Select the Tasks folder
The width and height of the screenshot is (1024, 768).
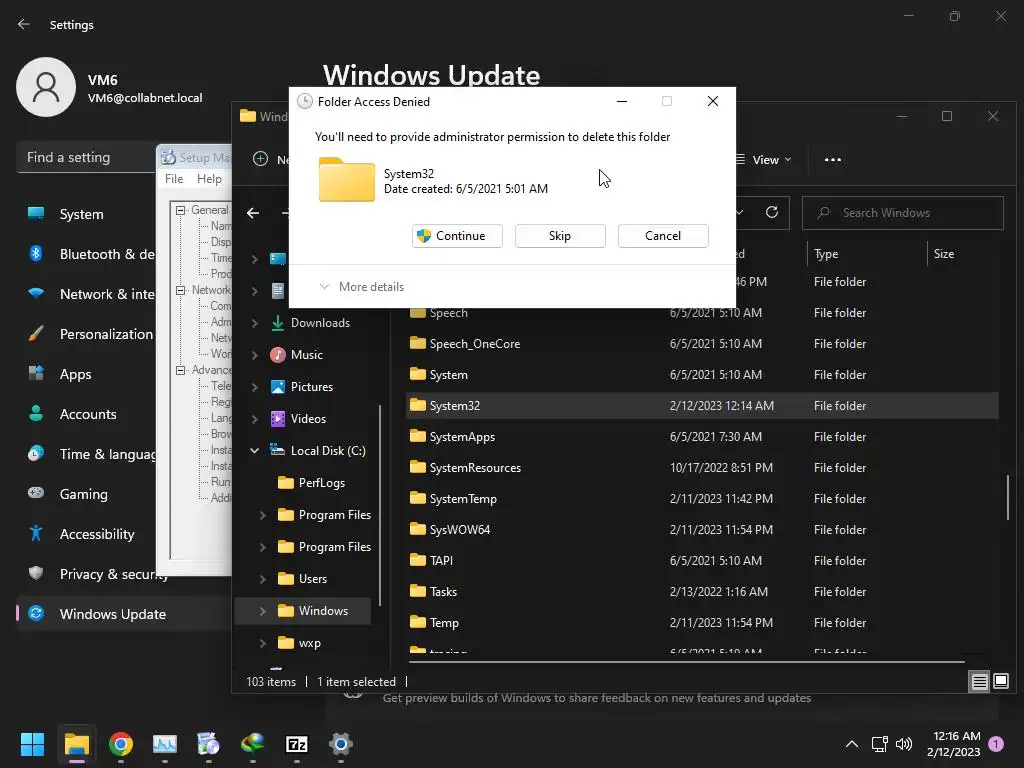tap(702, 592)
